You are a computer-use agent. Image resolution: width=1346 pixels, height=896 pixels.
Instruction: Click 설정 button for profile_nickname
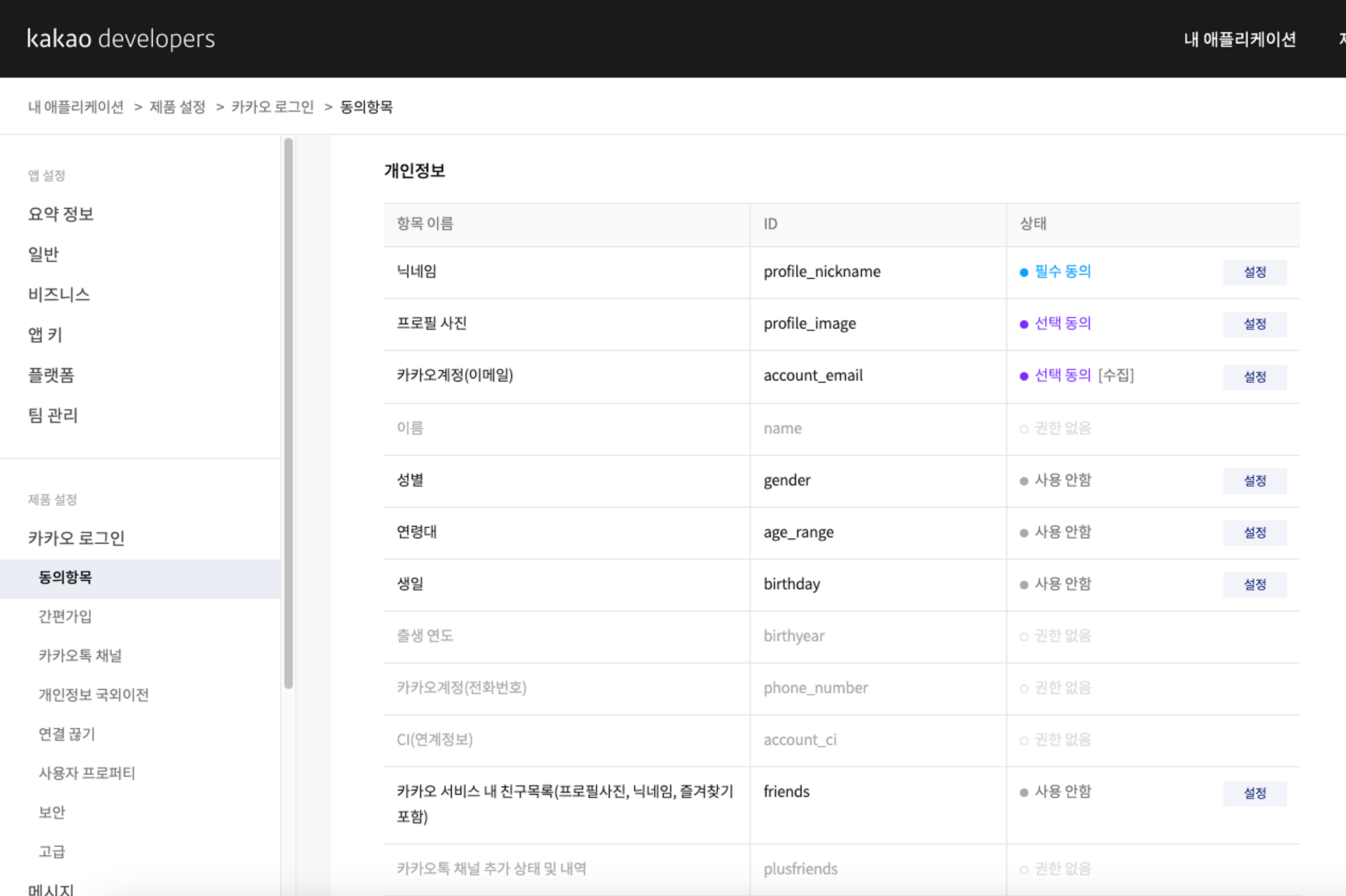[x=1254, y=272]
